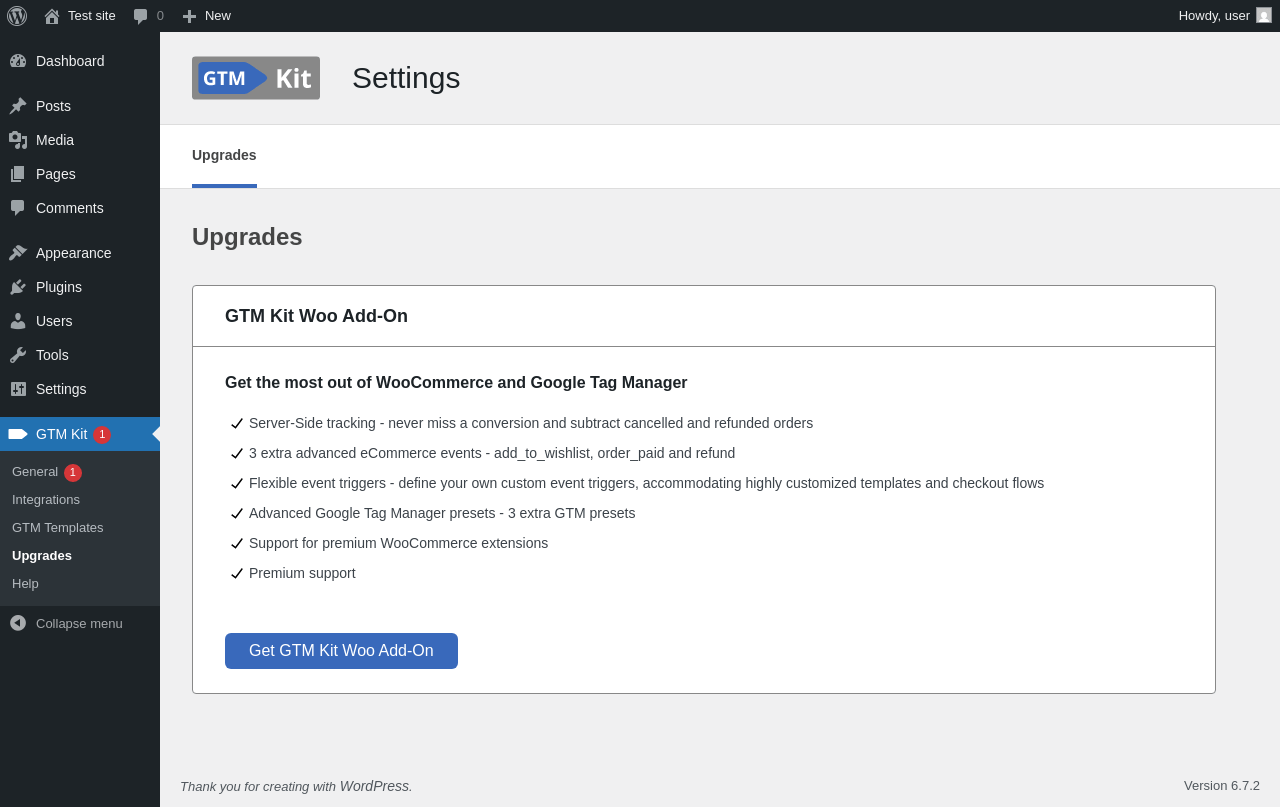Click the red badge beside General

point(73,473)
